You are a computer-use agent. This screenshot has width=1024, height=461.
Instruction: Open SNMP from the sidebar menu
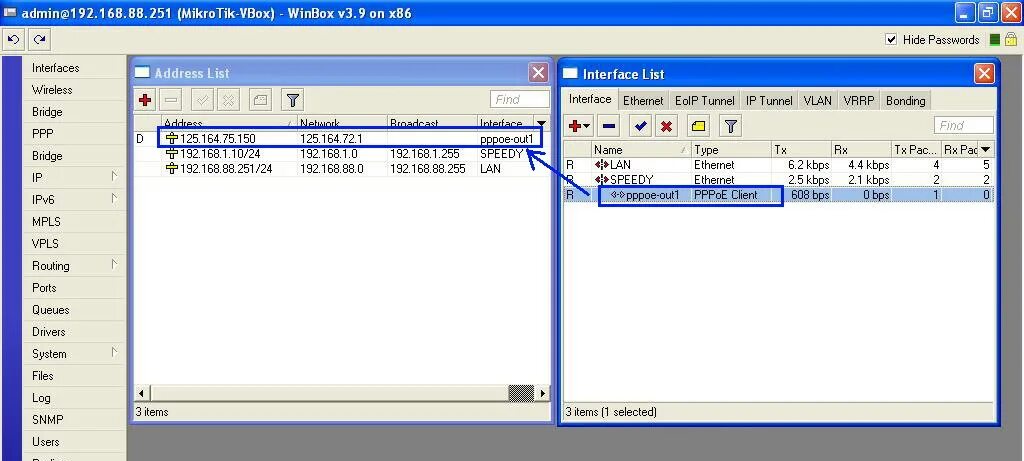coord(47,420)
